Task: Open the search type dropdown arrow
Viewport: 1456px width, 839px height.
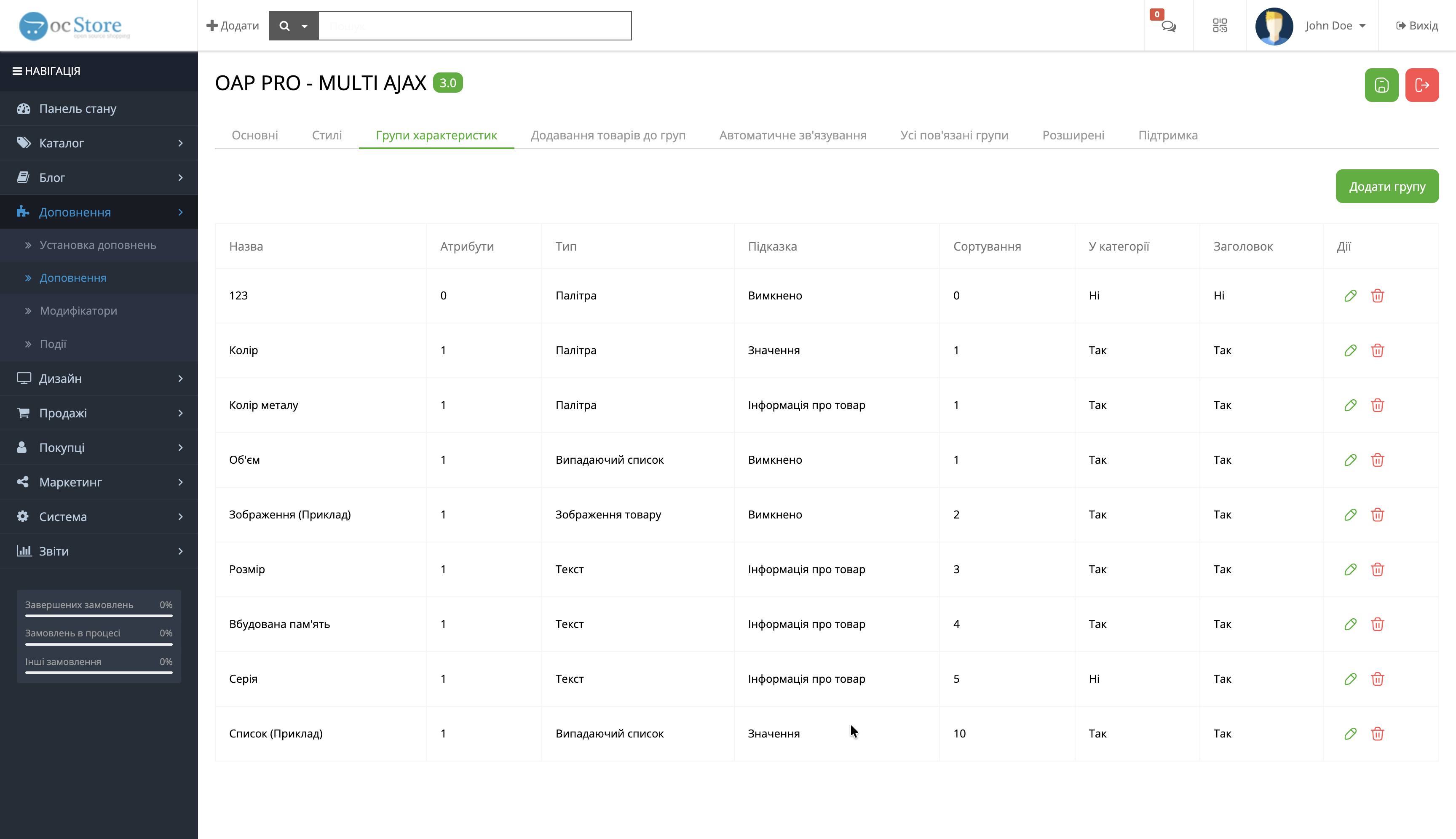Action: [304, 26]
